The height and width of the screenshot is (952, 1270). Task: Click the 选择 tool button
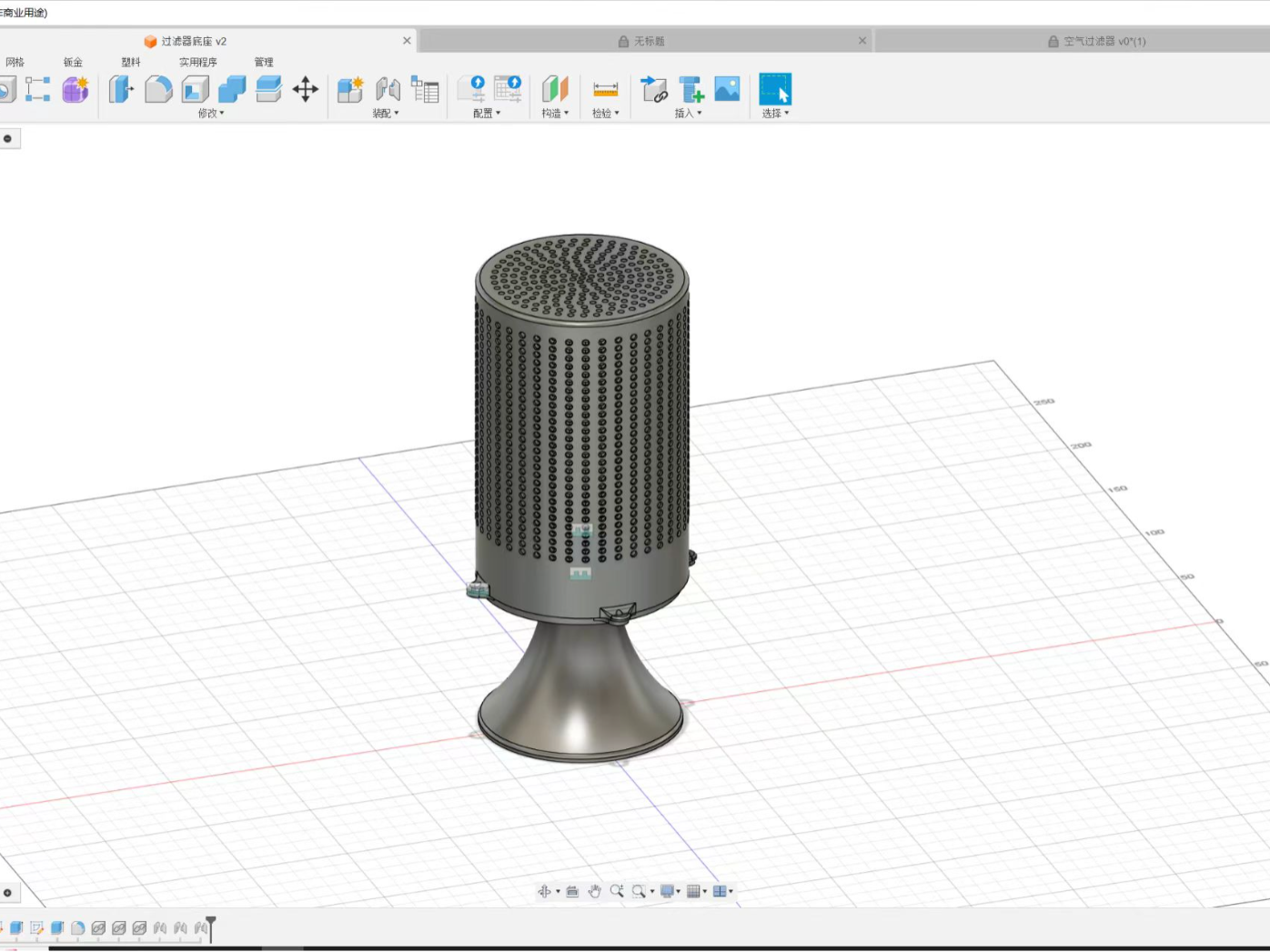click(775, 90)
